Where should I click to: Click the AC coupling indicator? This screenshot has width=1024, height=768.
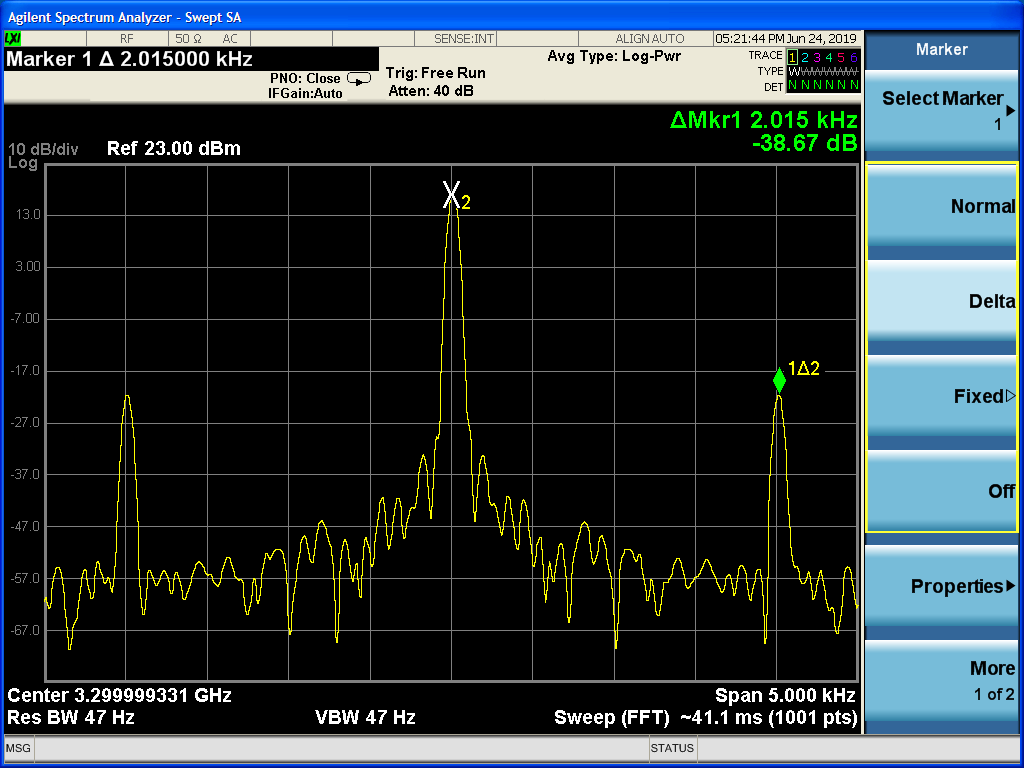point(230,39)
